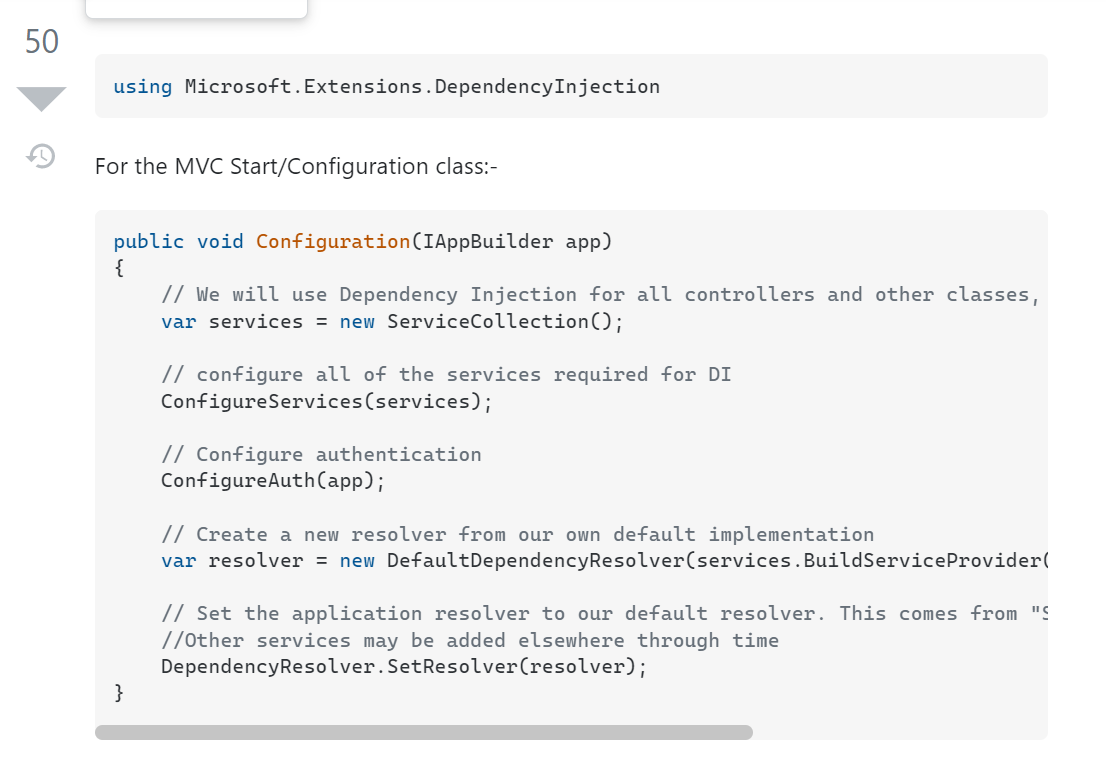Open the post activity history icon
Image resolution: width=1106 pixels, height=768 pixels.
tap(41, 156)
